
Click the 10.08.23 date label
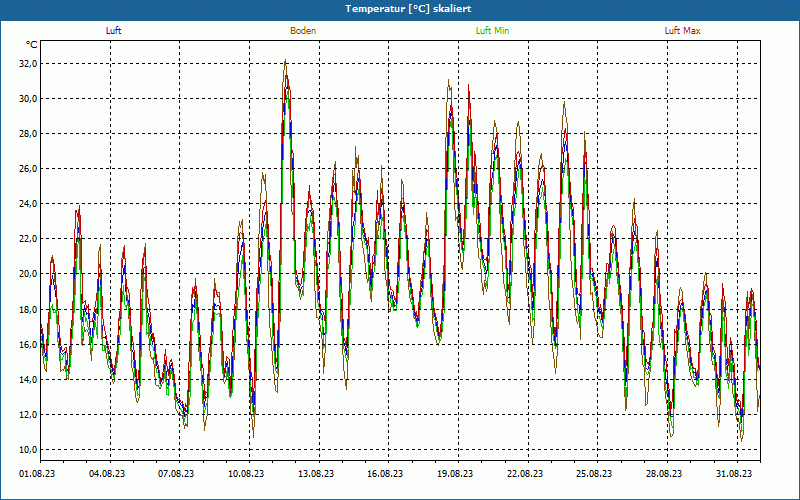[246, 474]
